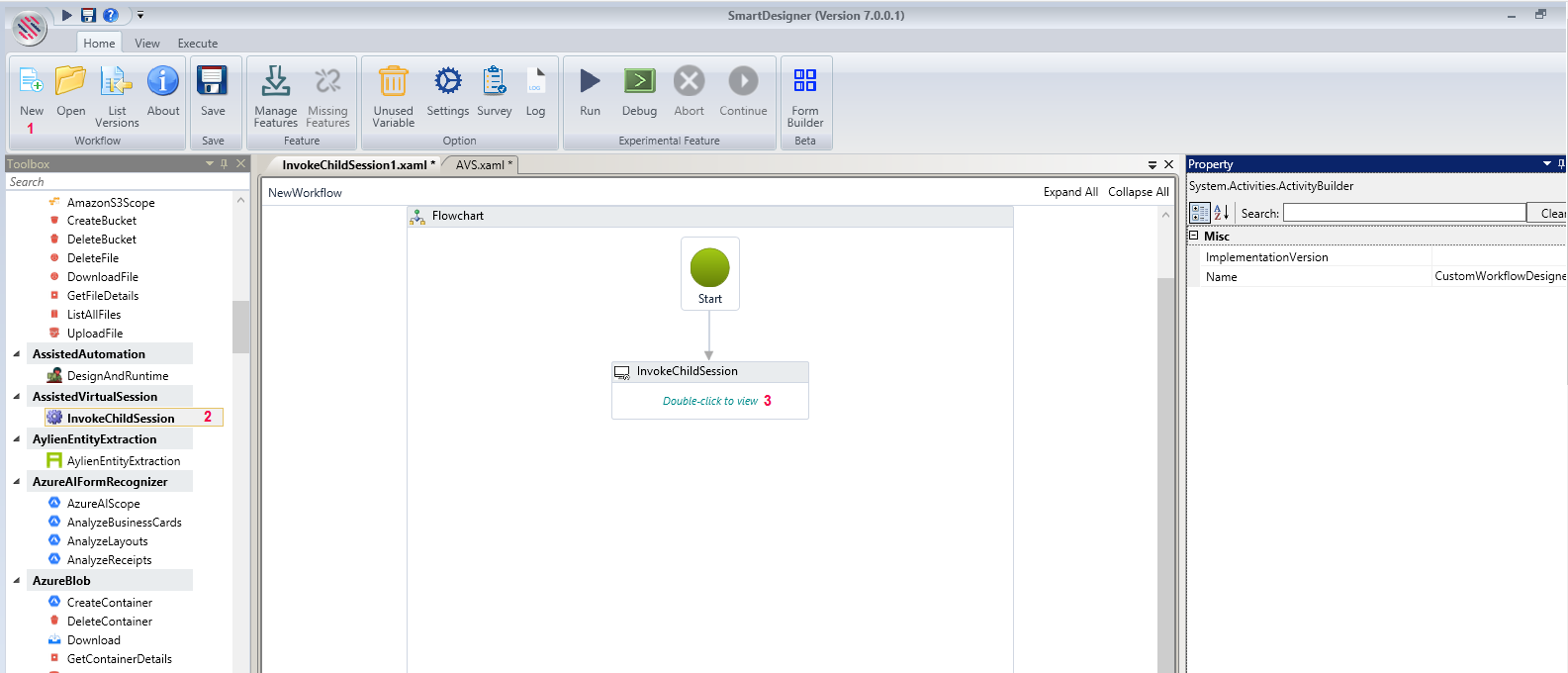
Task: Open the Toolbox panel dropdown arrow
Action: coord(210,164)
